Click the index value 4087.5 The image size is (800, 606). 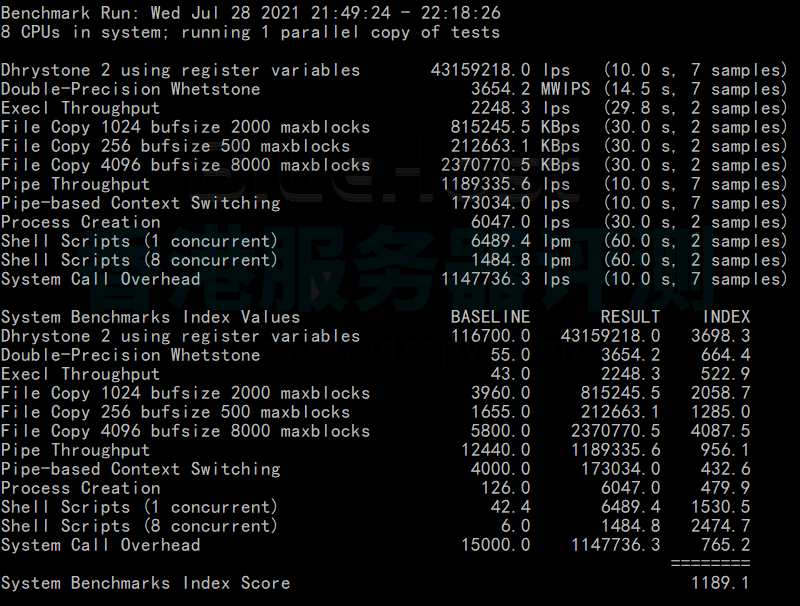720,431
